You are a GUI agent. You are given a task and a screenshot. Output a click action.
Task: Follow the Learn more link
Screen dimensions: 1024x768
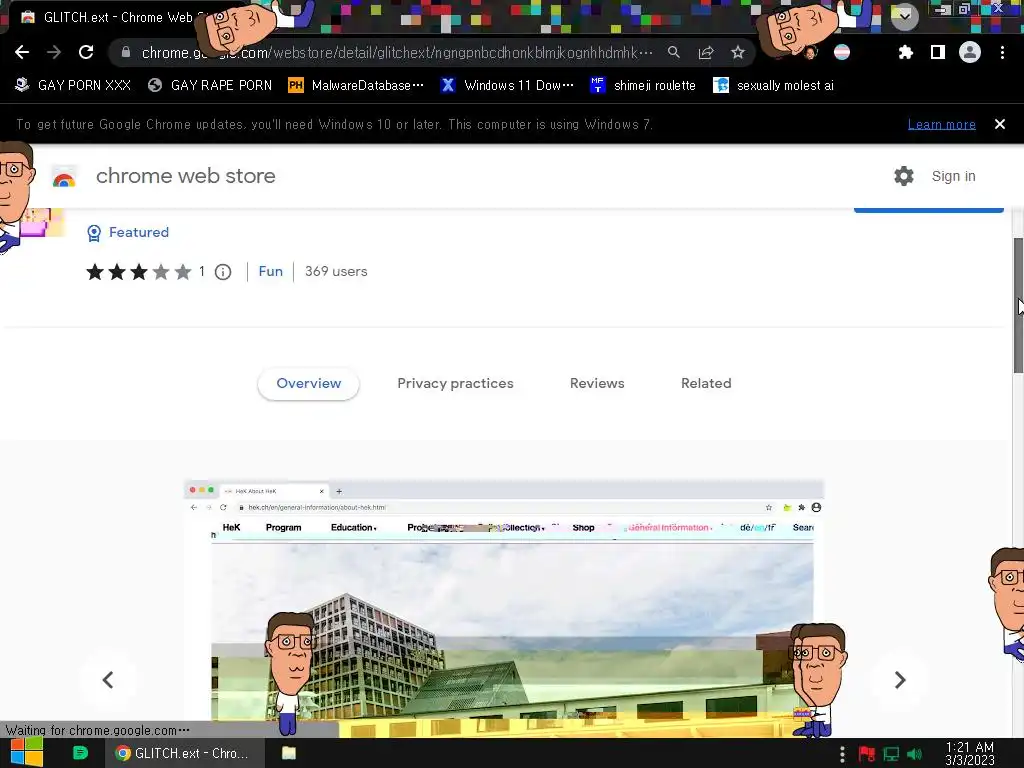click(x=941, y=124)
